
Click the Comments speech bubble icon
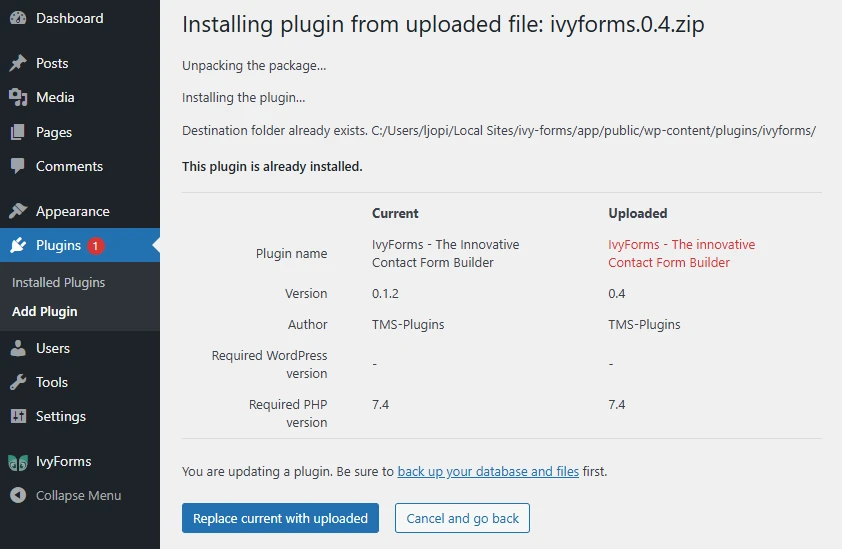(x=18, y=166)
